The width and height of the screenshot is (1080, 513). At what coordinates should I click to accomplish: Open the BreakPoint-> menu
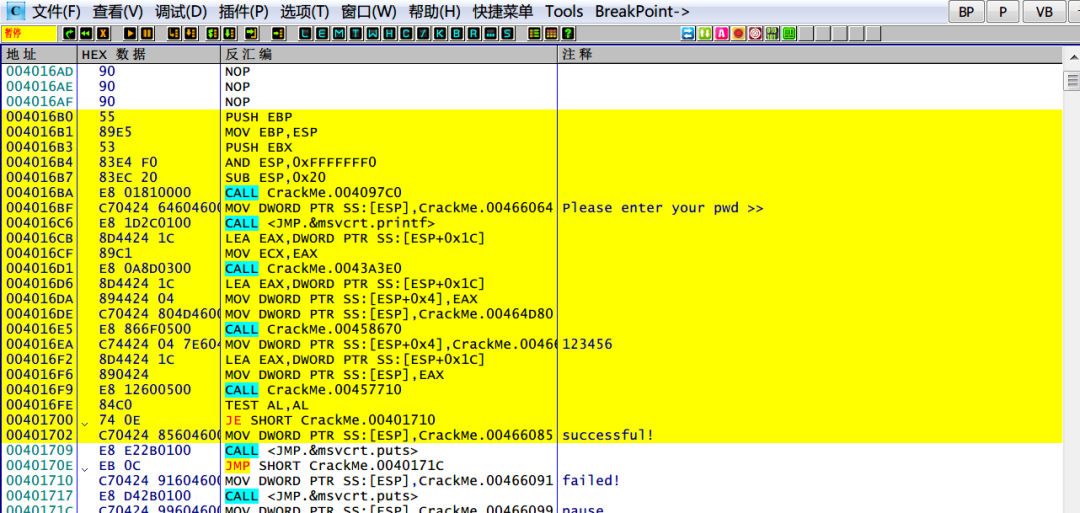(643, 12)
